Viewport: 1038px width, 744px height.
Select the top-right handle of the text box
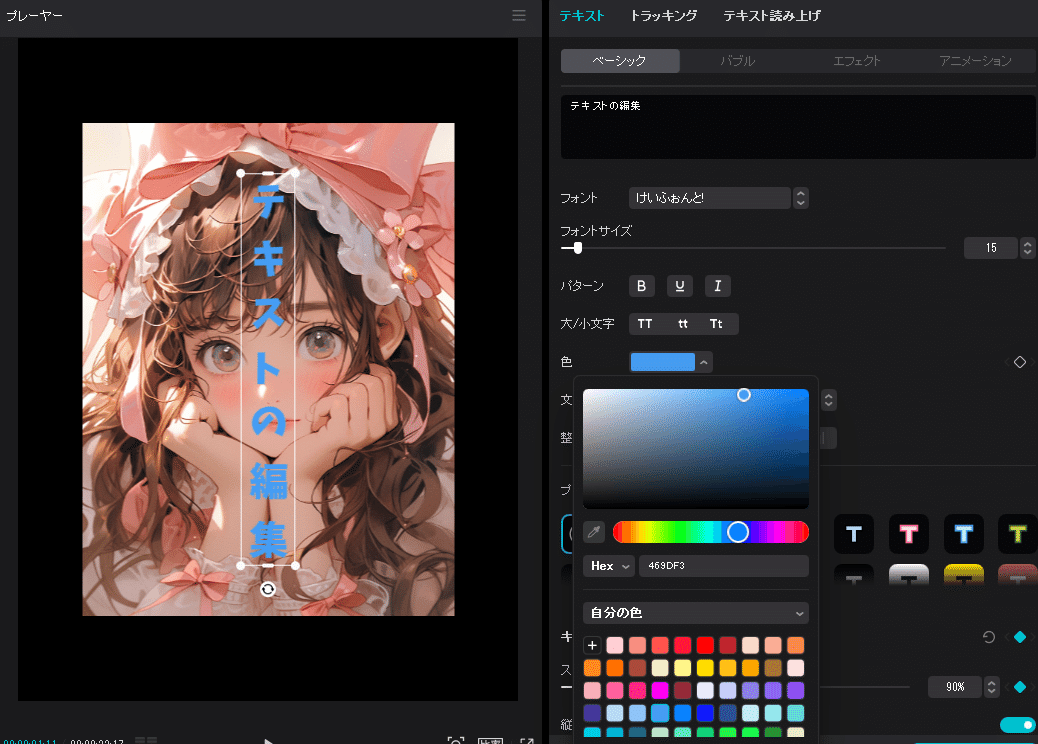[295, 173]
